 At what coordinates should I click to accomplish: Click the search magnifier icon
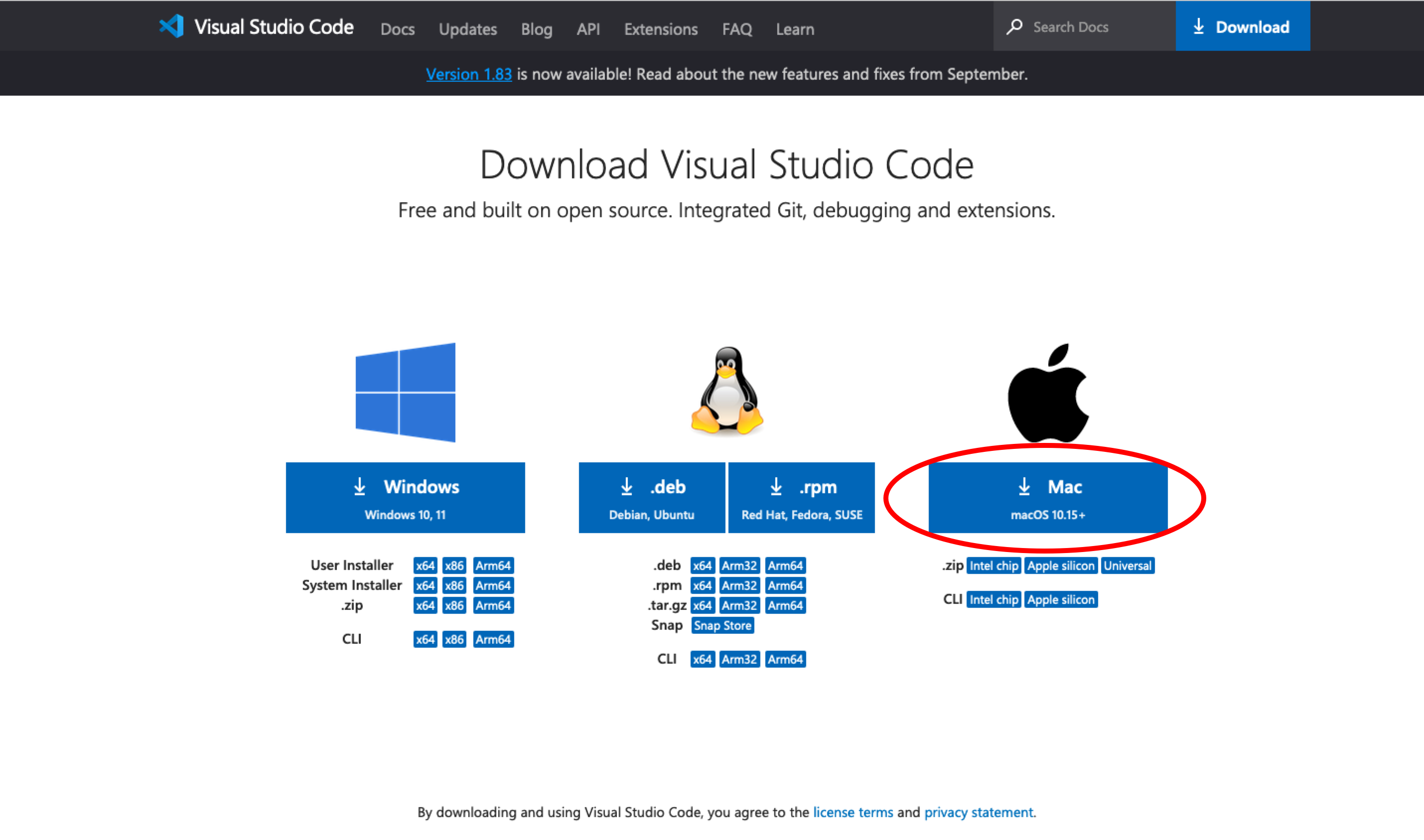pos(1014,26)
